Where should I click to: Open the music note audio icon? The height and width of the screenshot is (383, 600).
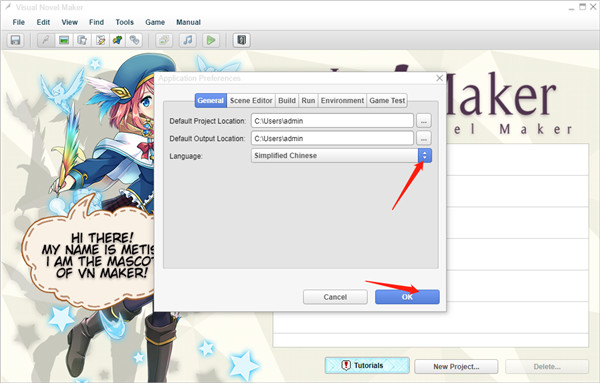[188, 40]
